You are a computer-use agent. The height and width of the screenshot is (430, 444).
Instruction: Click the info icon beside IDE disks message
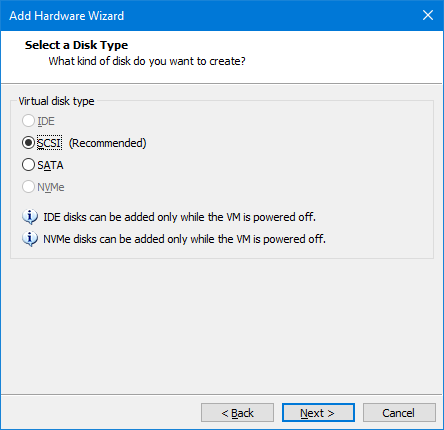point(30,217)
